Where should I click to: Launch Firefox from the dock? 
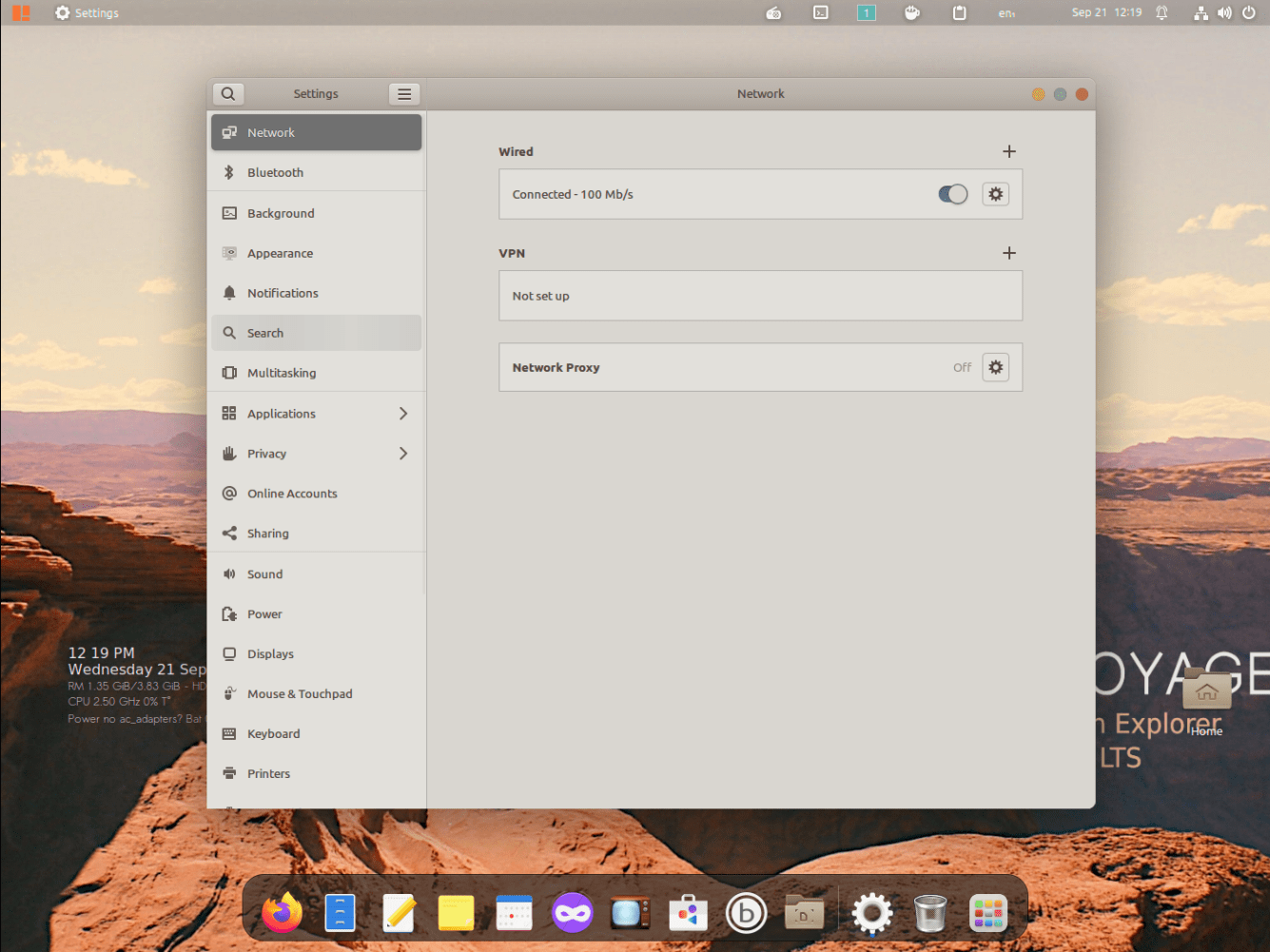point(283,911)
